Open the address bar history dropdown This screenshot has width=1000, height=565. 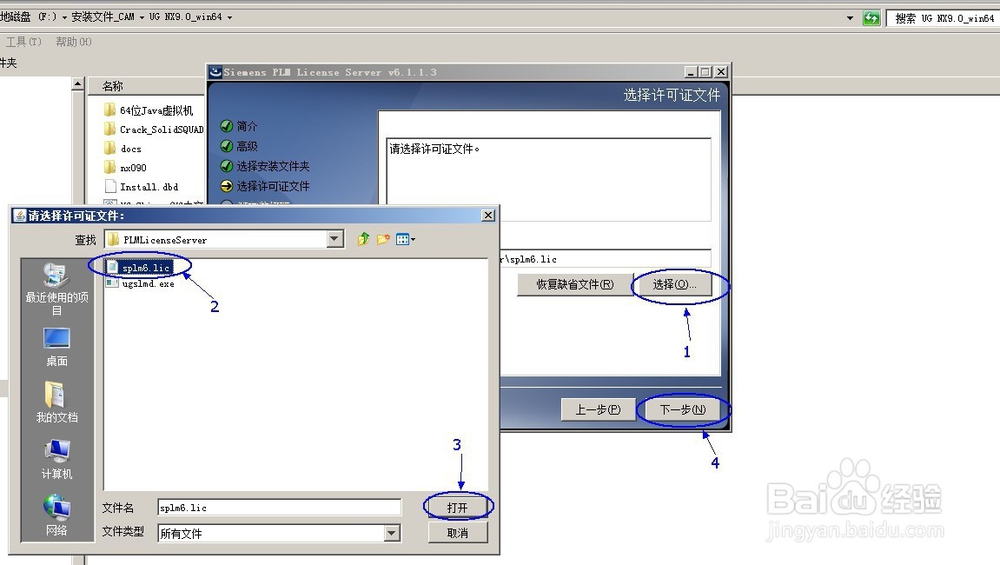coord(850,18)
